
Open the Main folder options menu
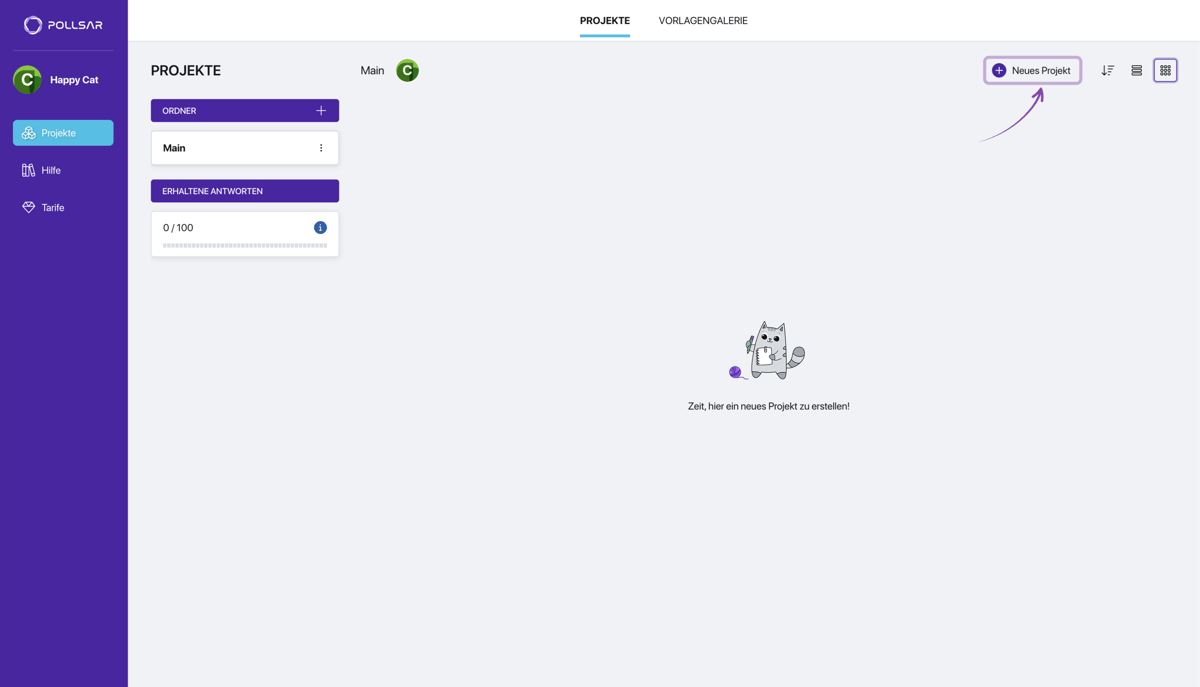pyautogui.click(x=321, y=148)
